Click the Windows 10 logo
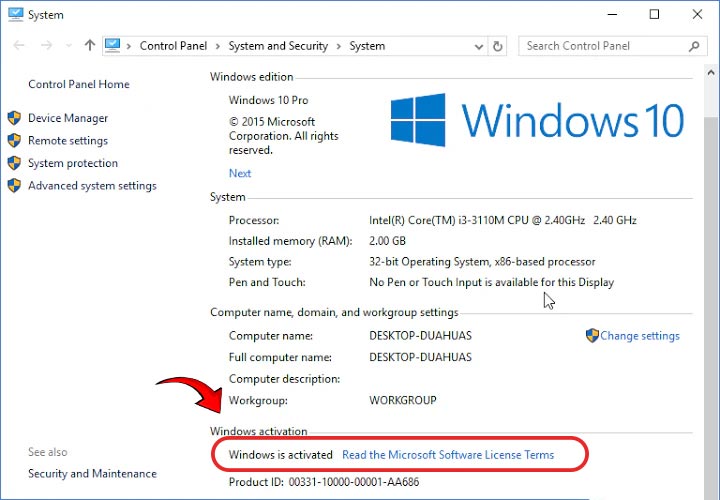The height and width of the screenshot is (500, 720). tap(537, 120)
